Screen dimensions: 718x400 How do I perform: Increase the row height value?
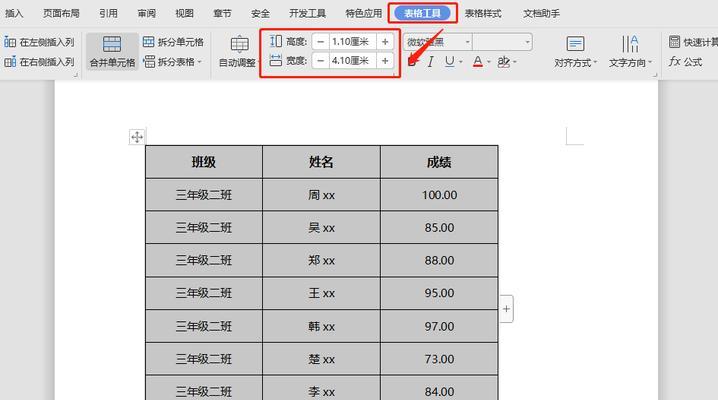pyautogui.click(x=385, y=42)
